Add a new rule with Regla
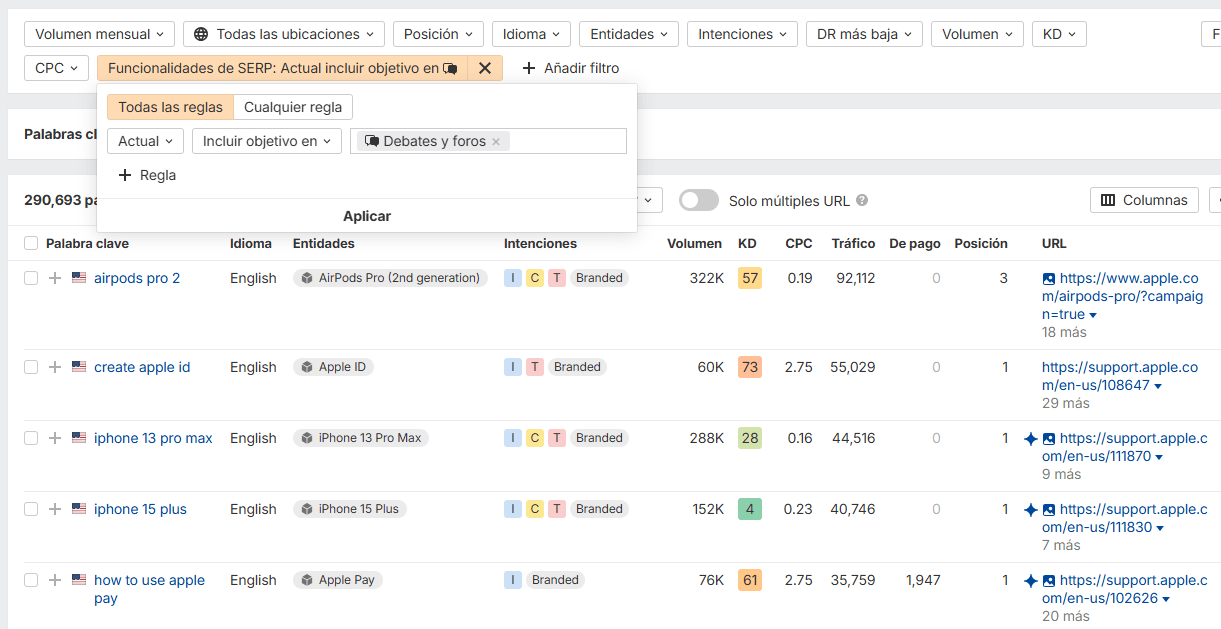 pyautogui.click(x=147, y=175)
